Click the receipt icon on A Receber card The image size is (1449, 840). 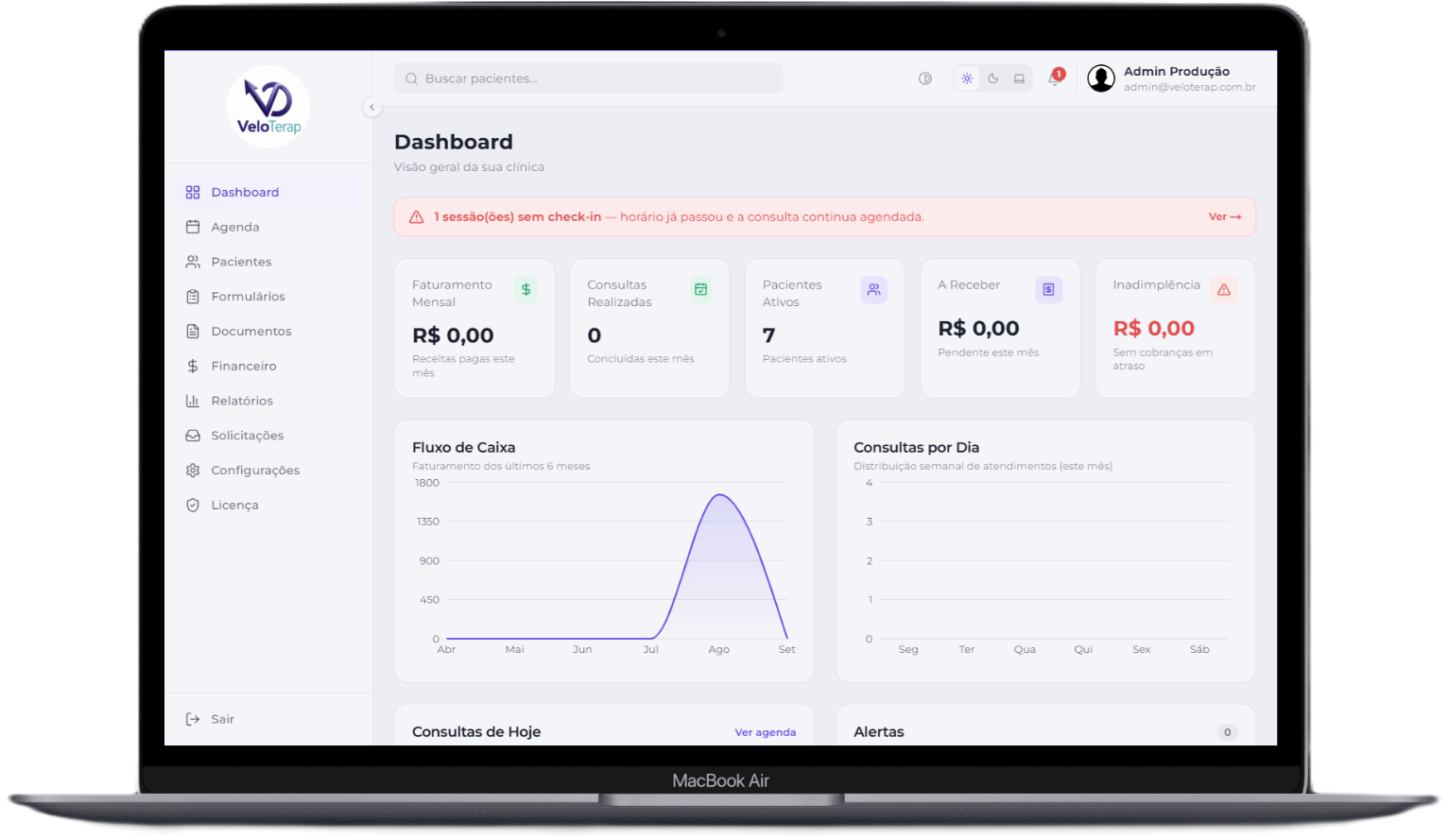click(1049, 289)
